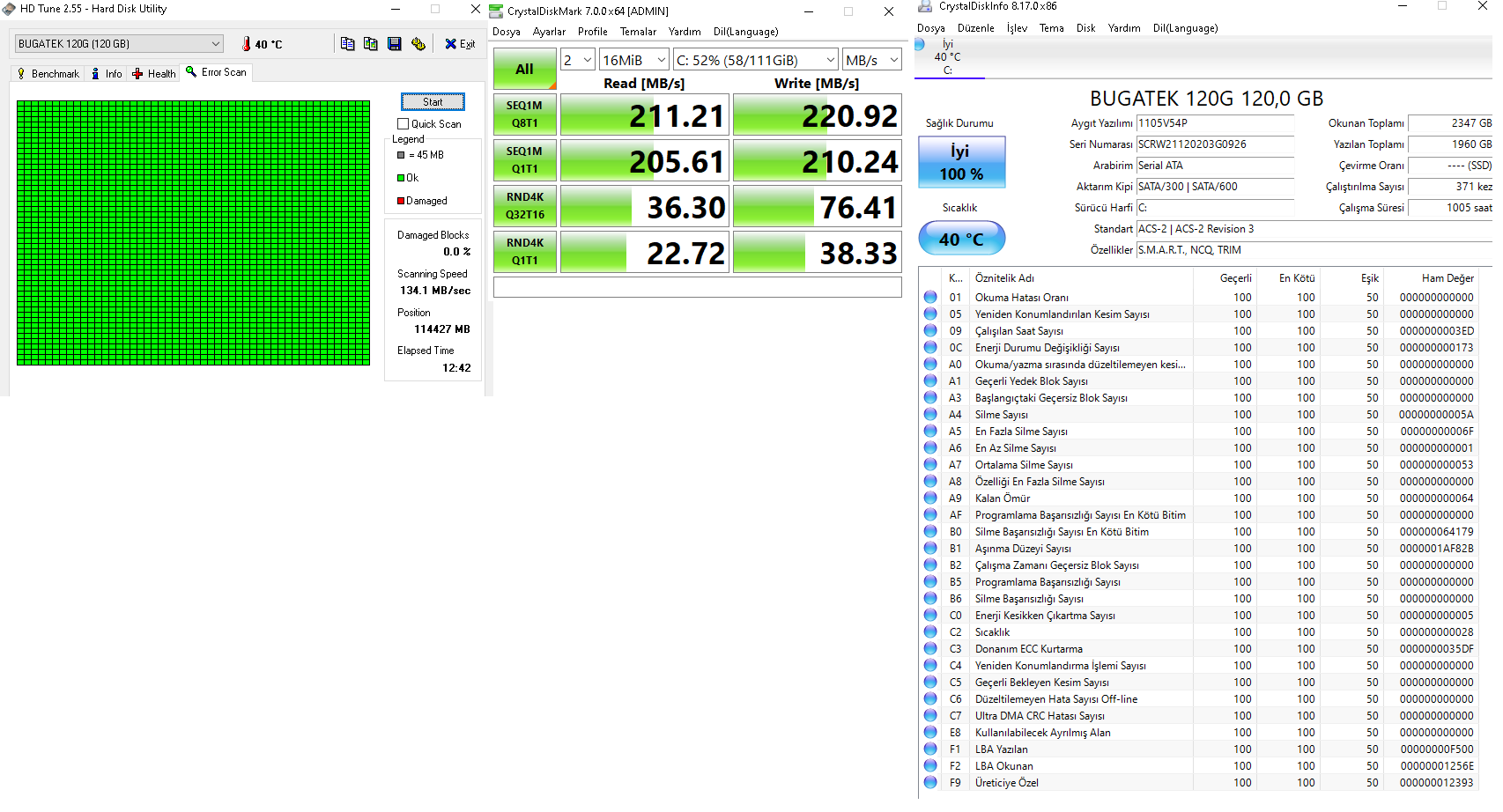Viewport: 1503px width, 812px height.
Task: Click the CrystalDiskInfo title bar app icon
Action: (x=925, y=6)
